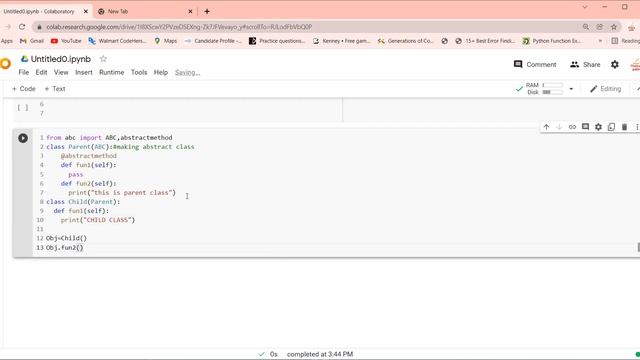The height and width of the screenshot is (360, 640).
Task: Open notebook settings gear in header
Action: [615, 64]
